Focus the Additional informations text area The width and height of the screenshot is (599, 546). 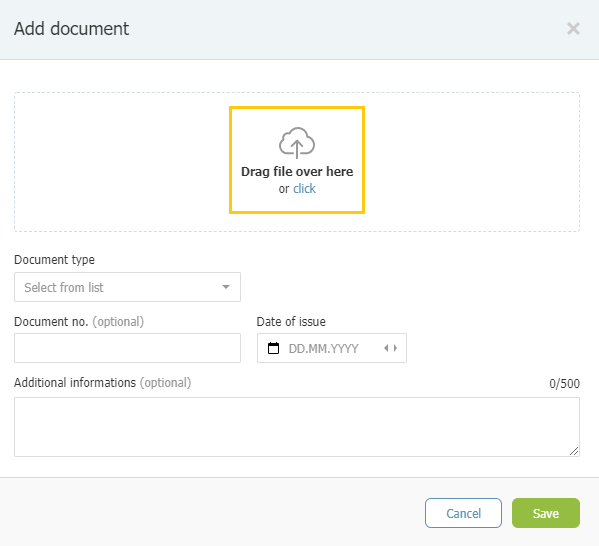pos(297,427)
